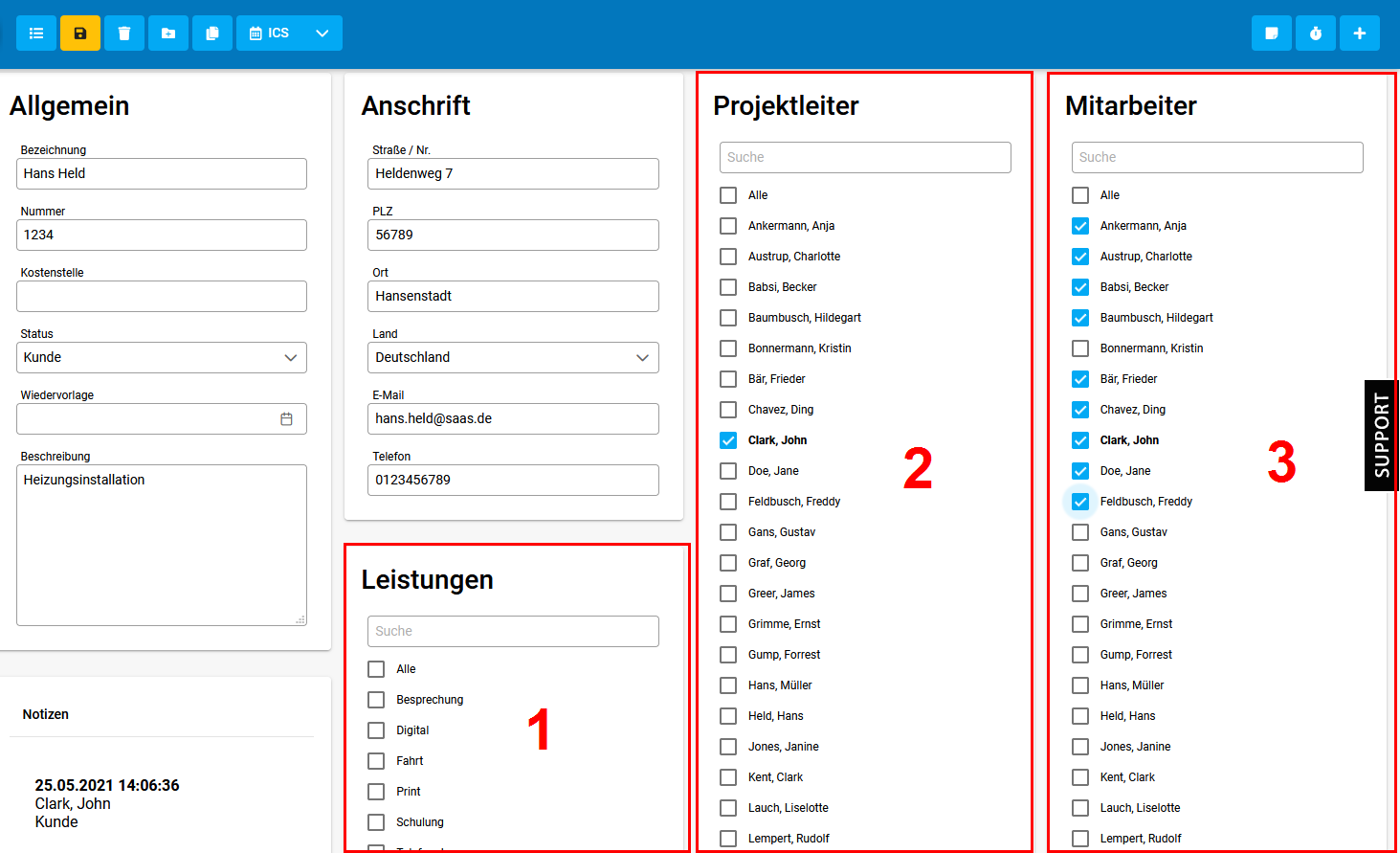Start the stopwatch timer icon

(x=1316, y=34)
